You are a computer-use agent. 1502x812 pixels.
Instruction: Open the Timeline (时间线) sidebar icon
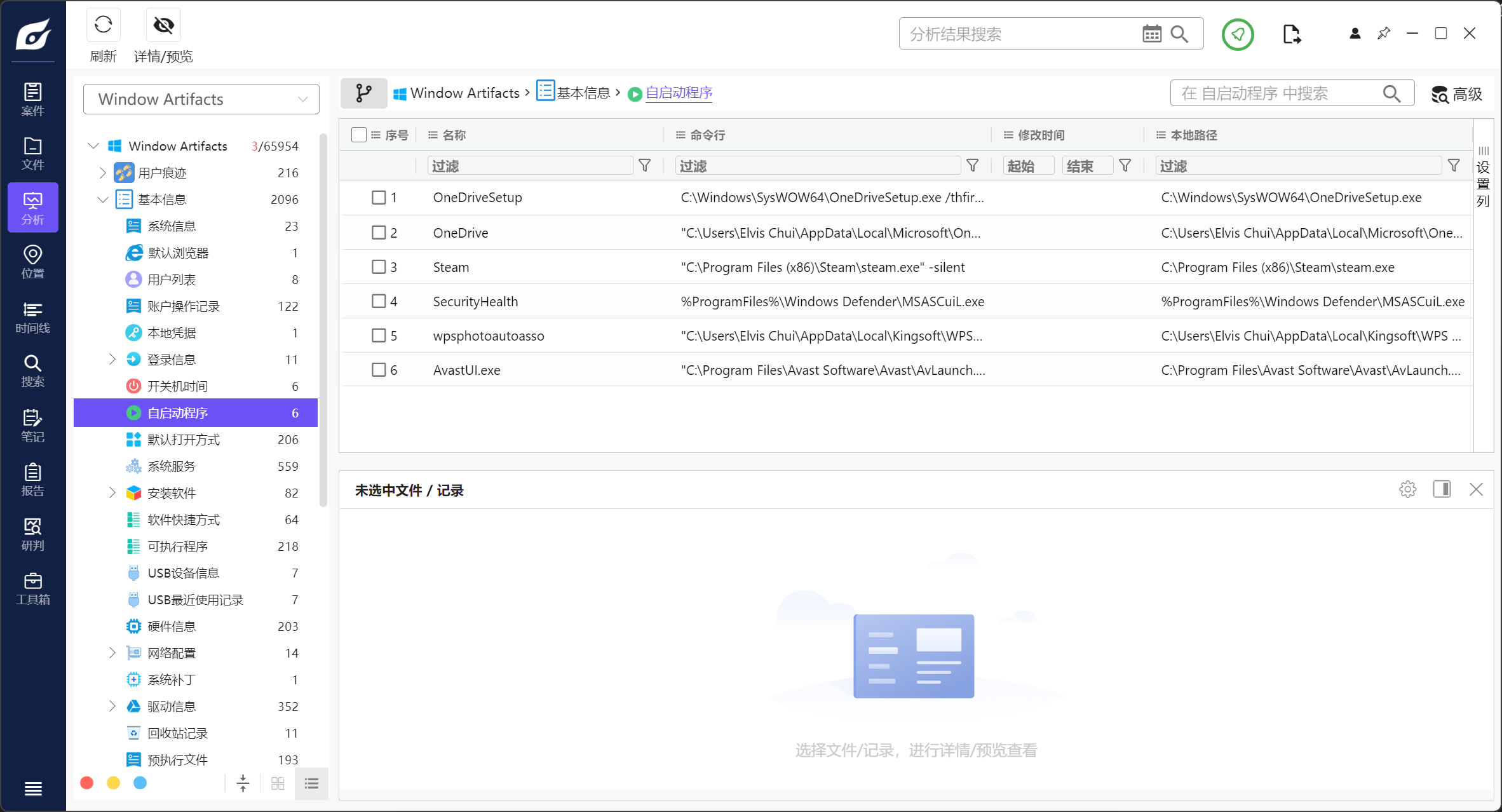pos(32,317)
